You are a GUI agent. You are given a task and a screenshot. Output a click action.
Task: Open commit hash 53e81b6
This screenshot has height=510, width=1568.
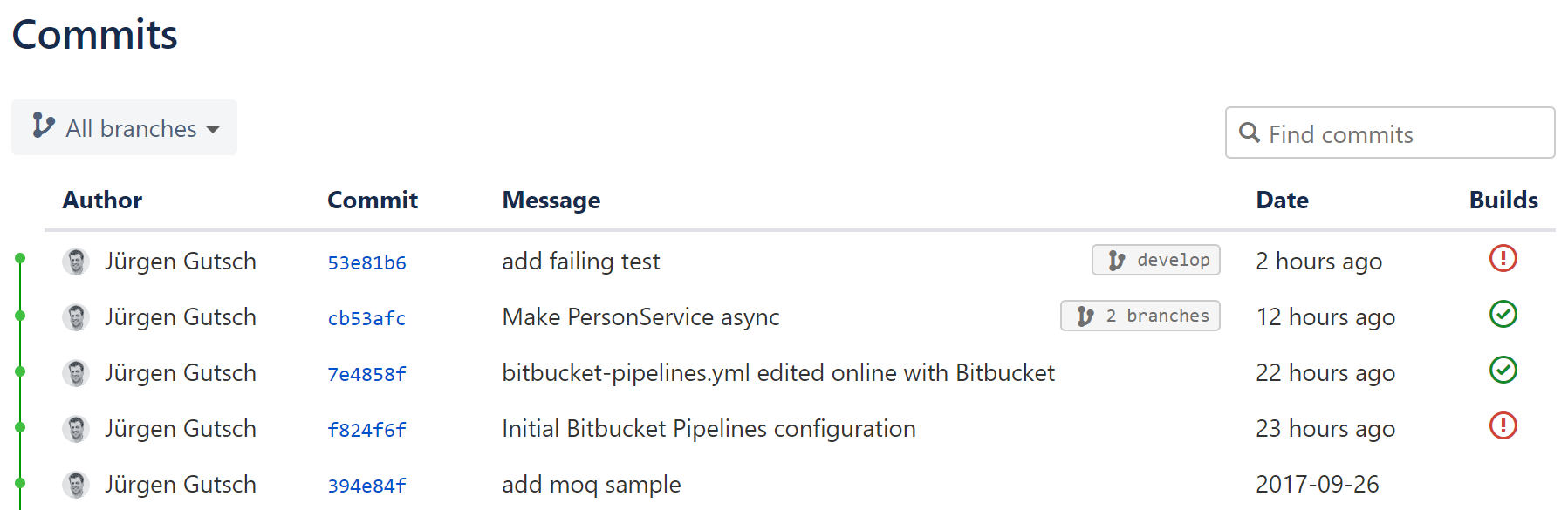[366, 262]
